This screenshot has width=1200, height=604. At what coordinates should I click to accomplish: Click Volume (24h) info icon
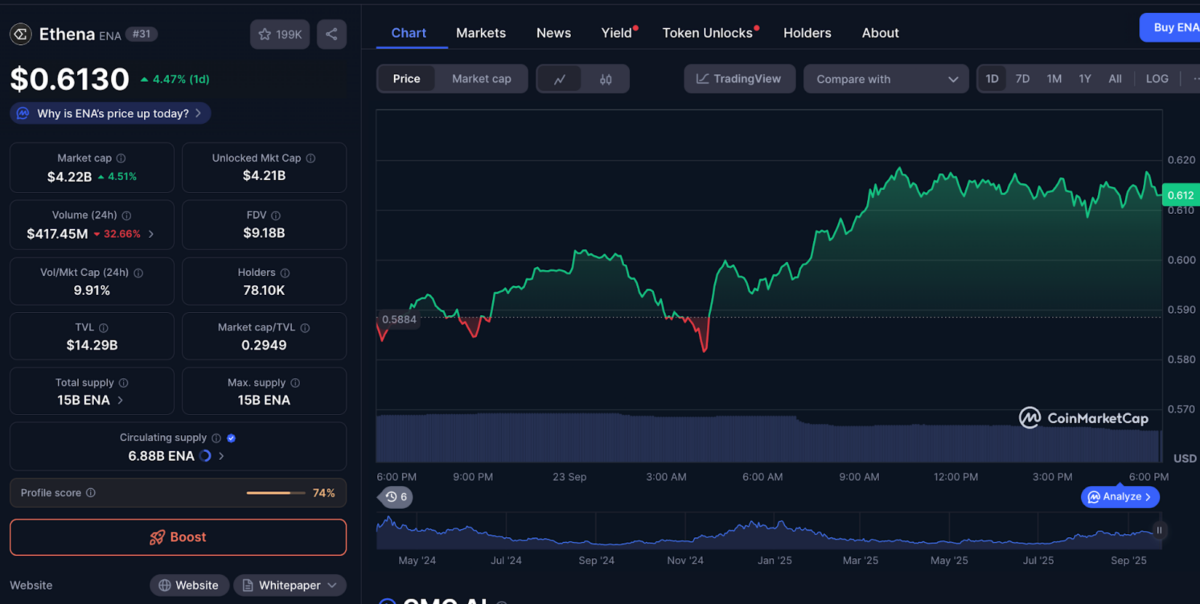[x=126, y=215]
